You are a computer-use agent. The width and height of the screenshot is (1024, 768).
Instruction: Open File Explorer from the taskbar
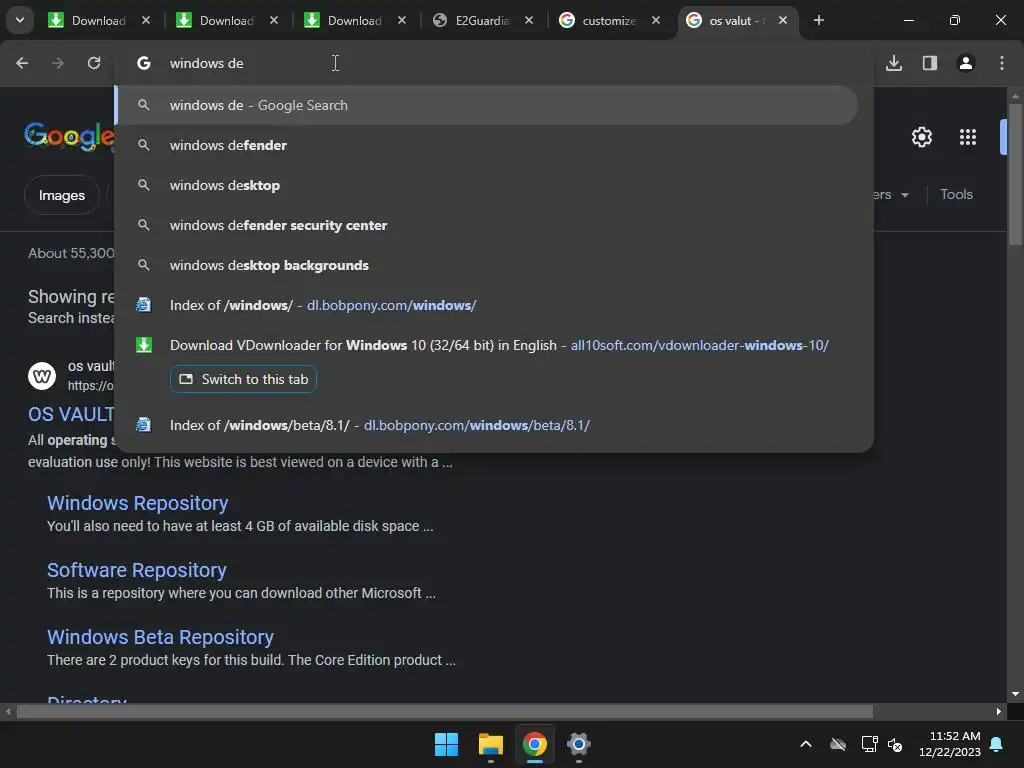(490, 744)
